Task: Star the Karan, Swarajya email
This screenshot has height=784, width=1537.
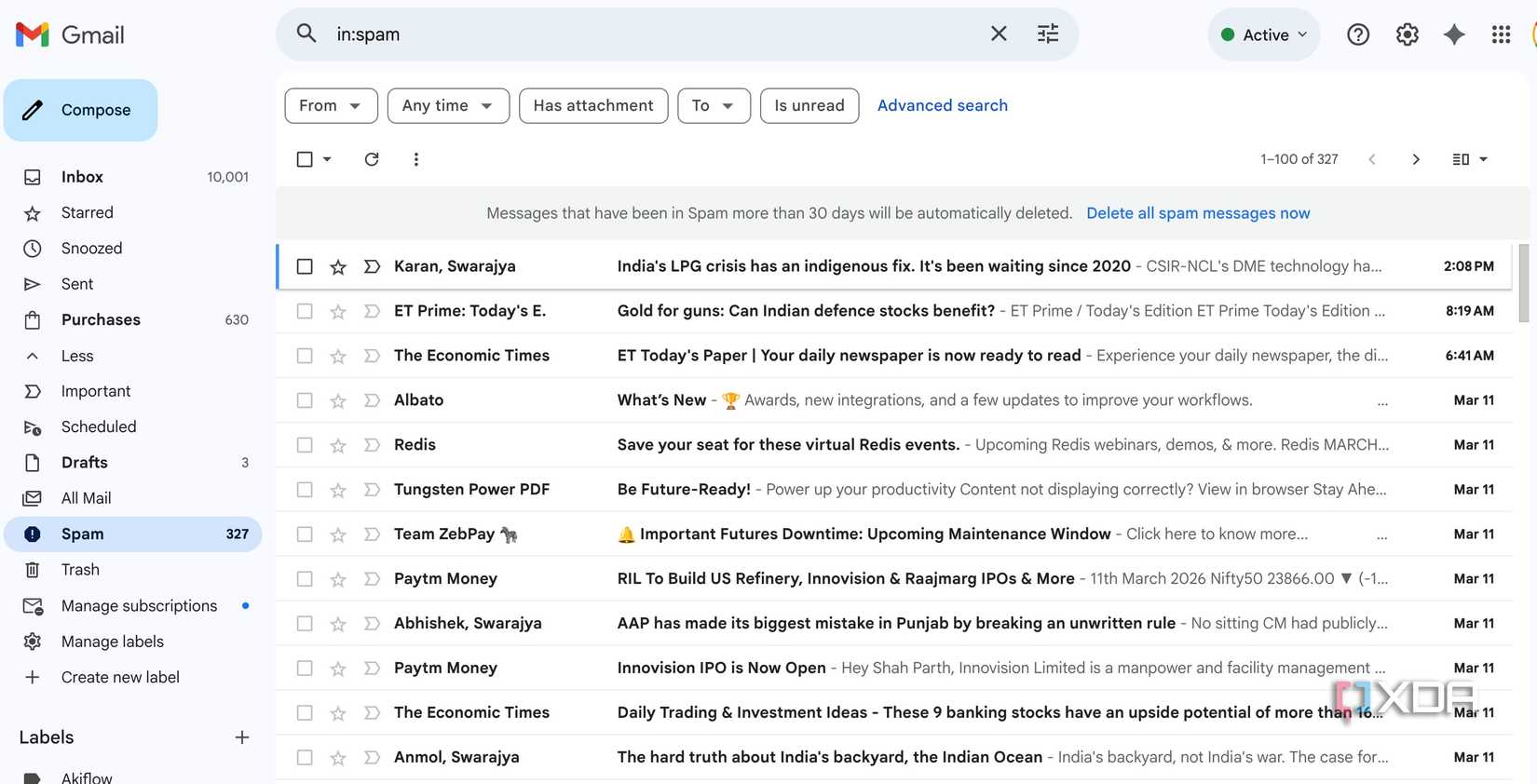Action: pos(338,267)
